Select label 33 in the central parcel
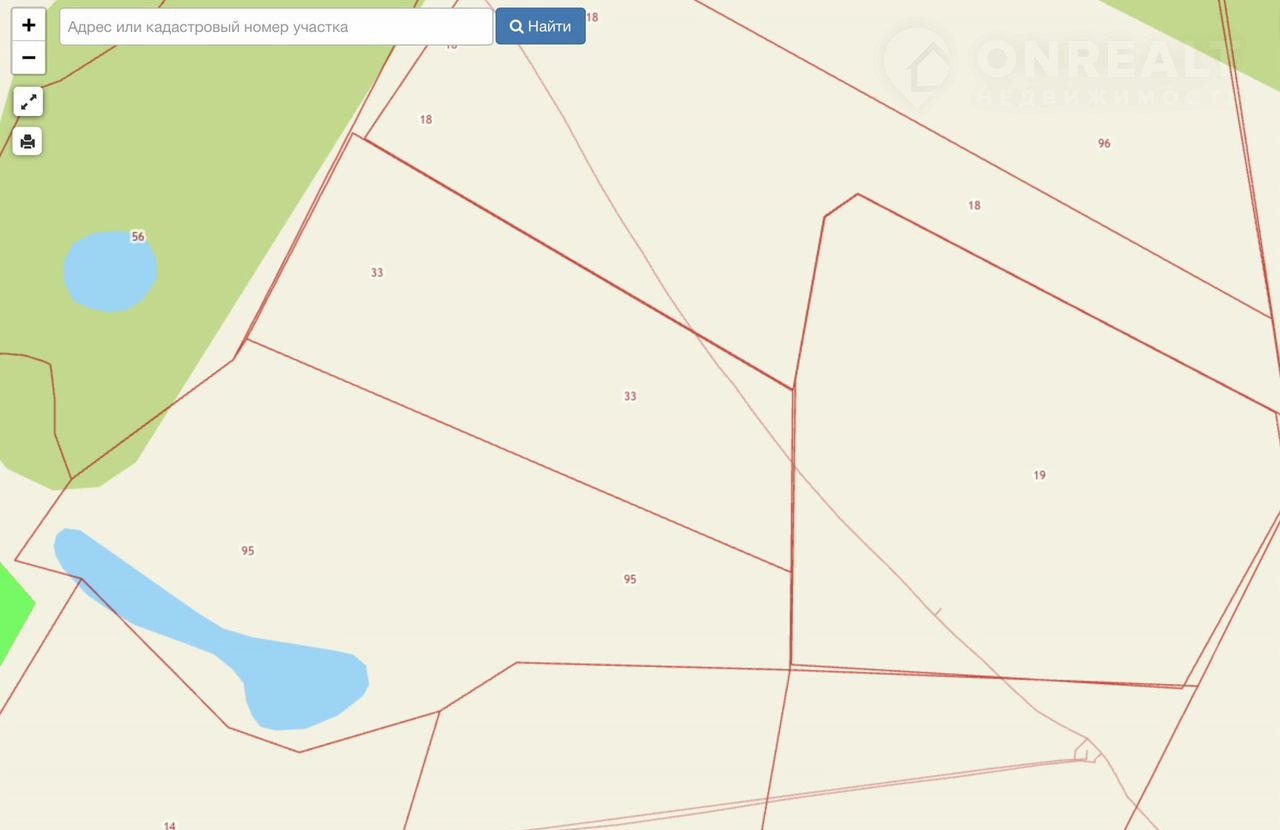 (630, 396)
